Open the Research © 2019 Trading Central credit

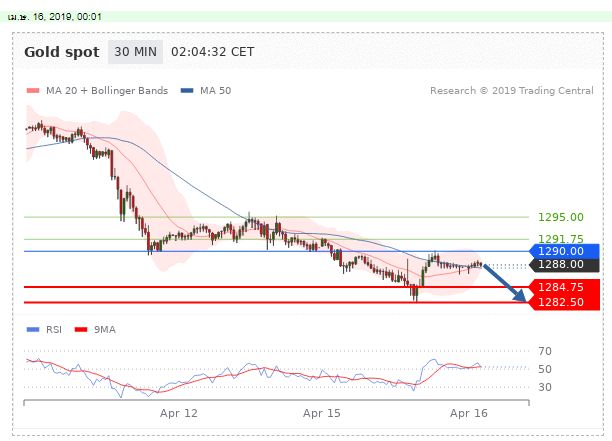pos(510,91)
